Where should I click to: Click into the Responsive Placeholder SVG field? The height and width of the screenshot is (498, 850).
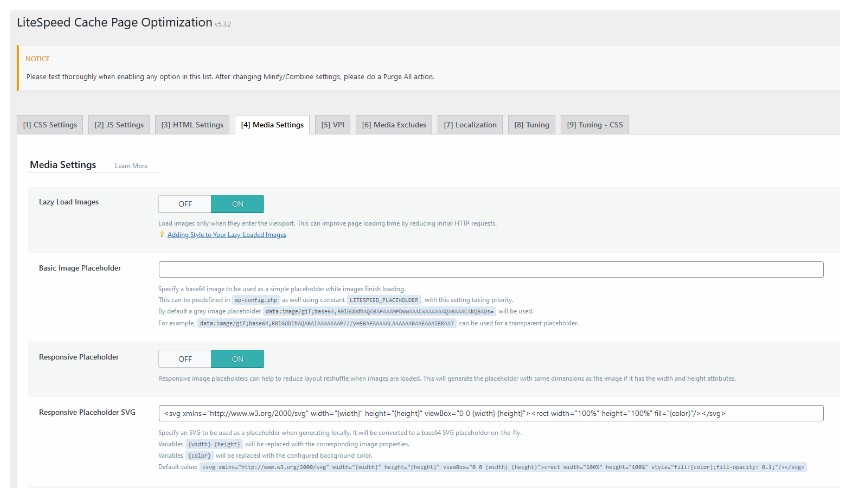click(x=491, y=413)
